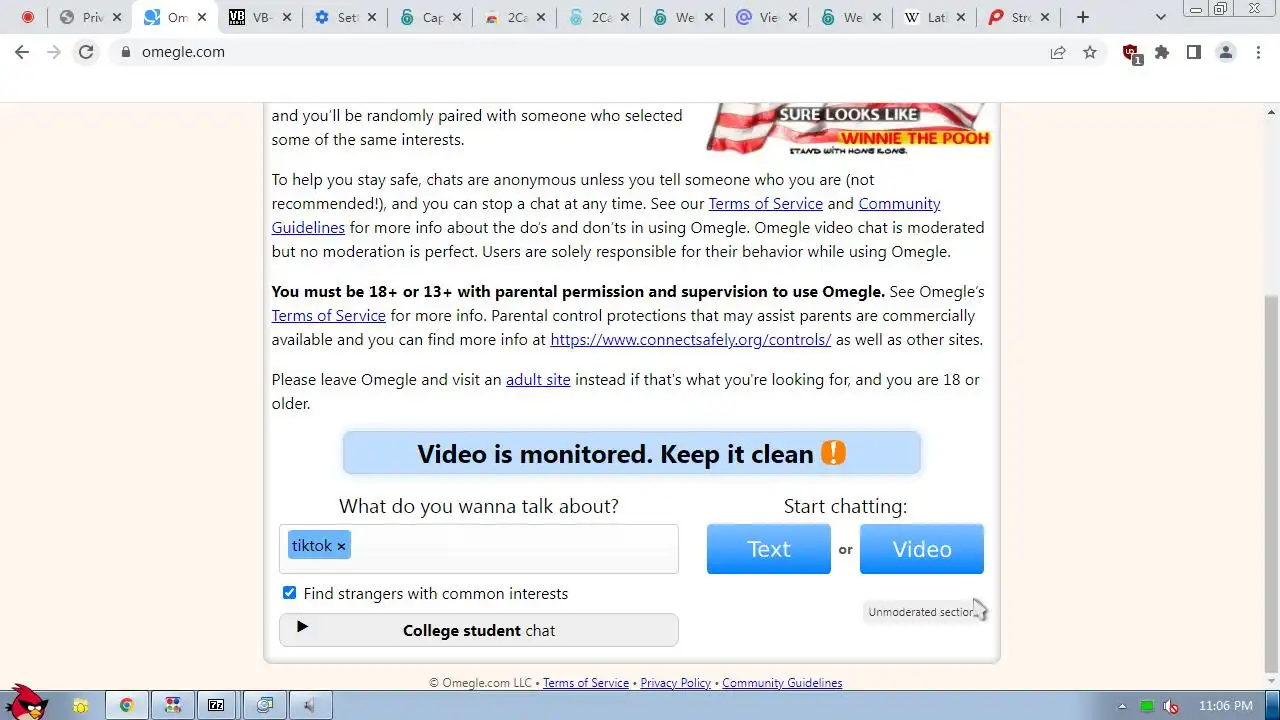Click the lock icon beside omegle.com

(125, 52)
